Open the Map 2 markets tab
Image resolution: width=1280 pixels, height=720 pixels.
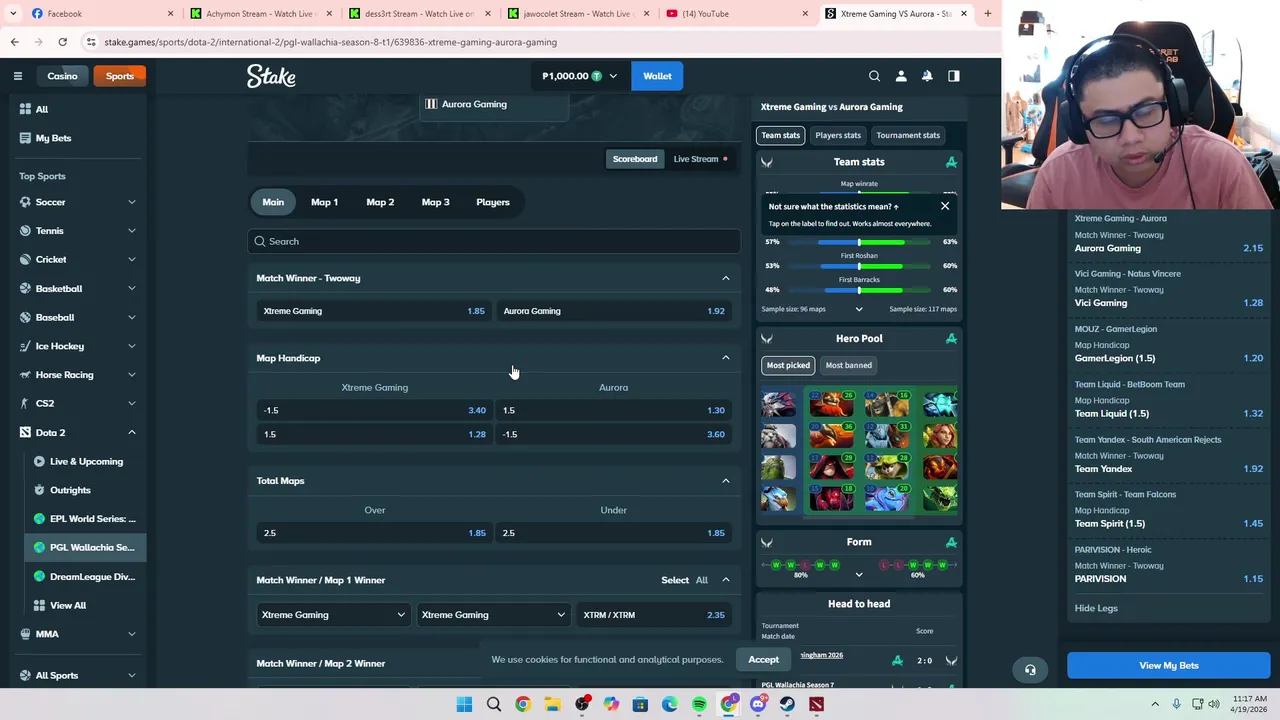[380, 202]
